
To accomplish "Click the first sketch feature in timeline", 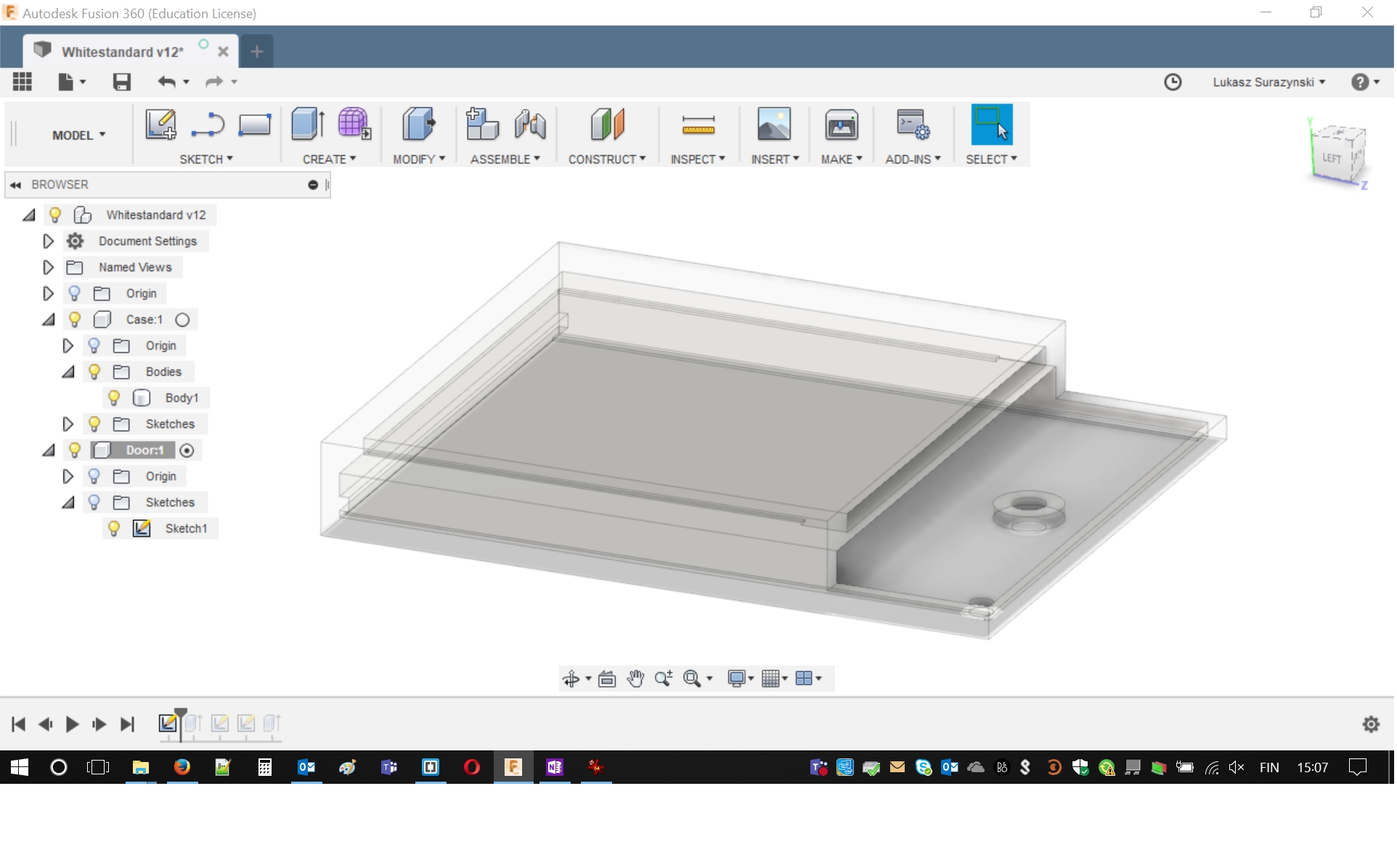I will tap(168, 724).
